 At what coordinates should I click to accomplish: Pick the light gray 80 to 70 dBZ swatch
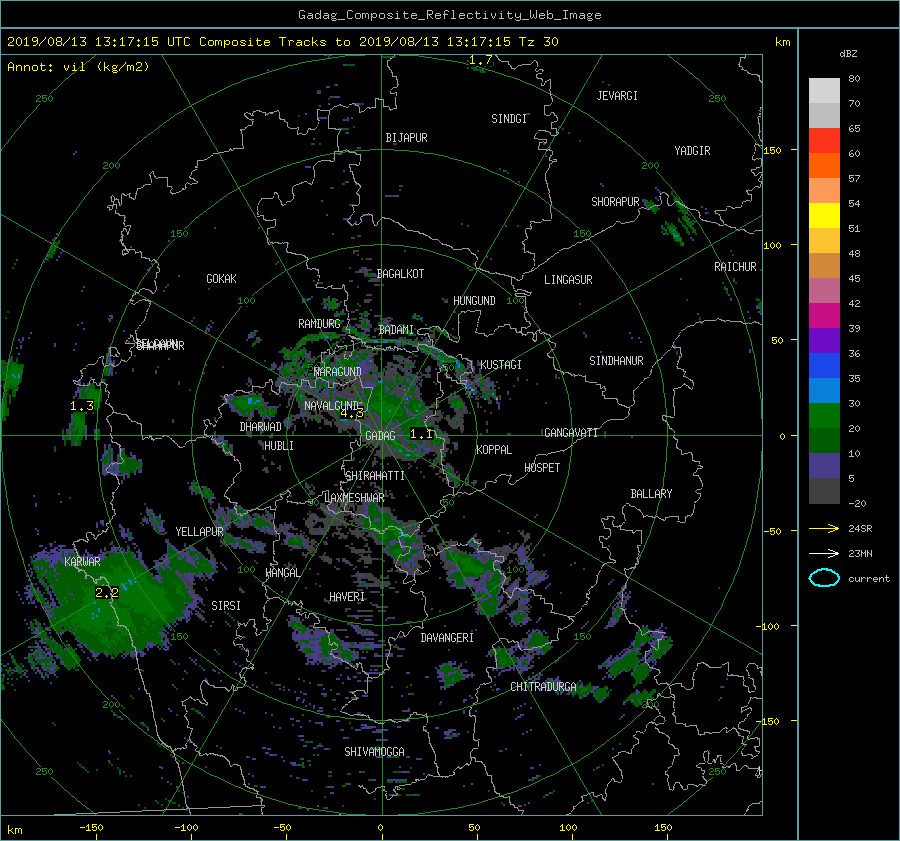(x=824, y=90)
